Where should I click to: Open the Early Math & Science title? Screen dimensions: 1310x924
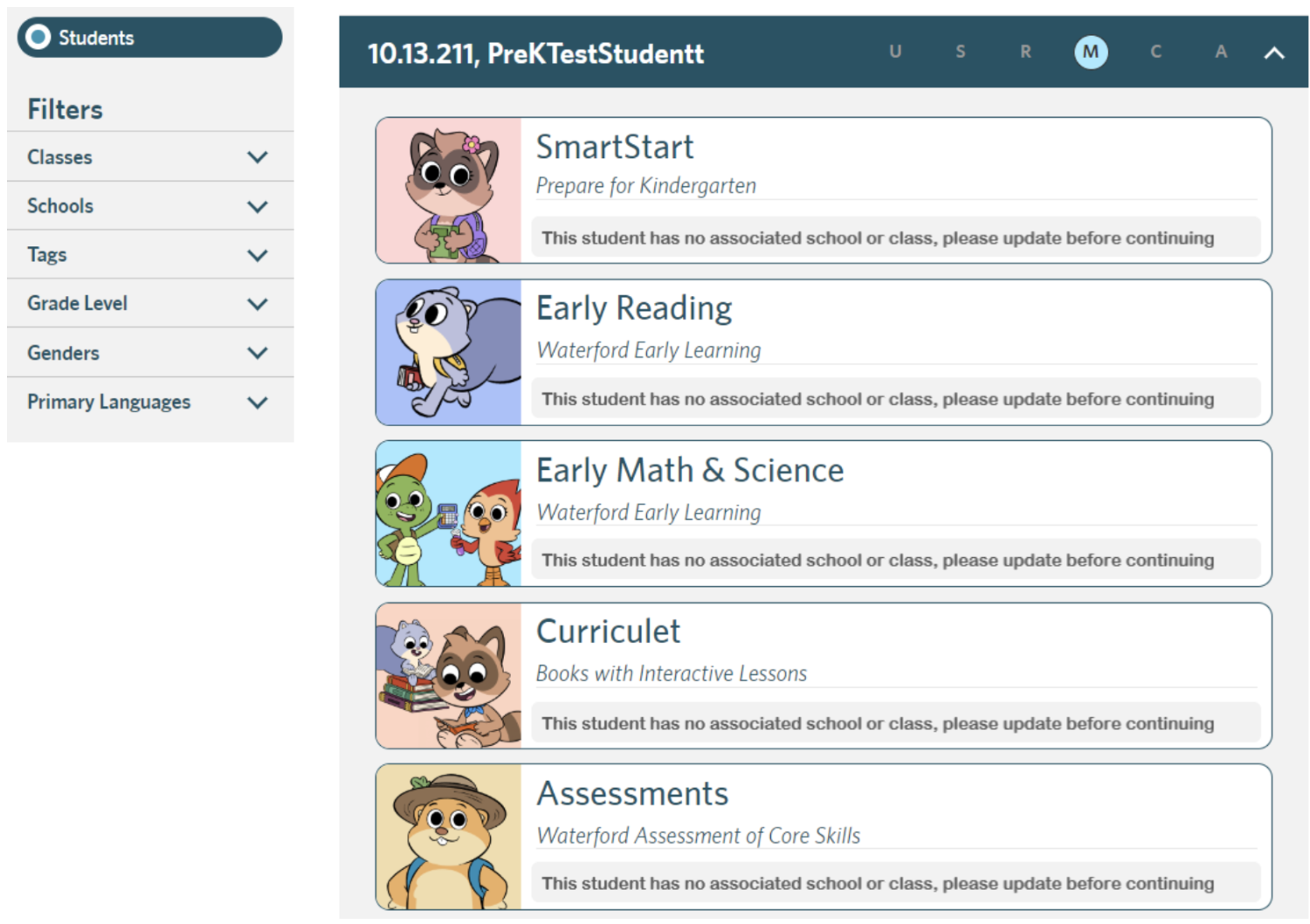690,470
